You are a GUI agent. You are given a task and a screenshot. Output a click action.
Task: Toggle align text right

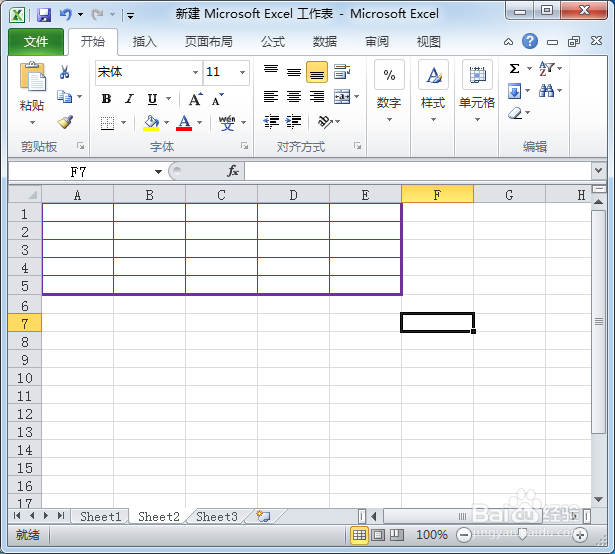(317, 97)
